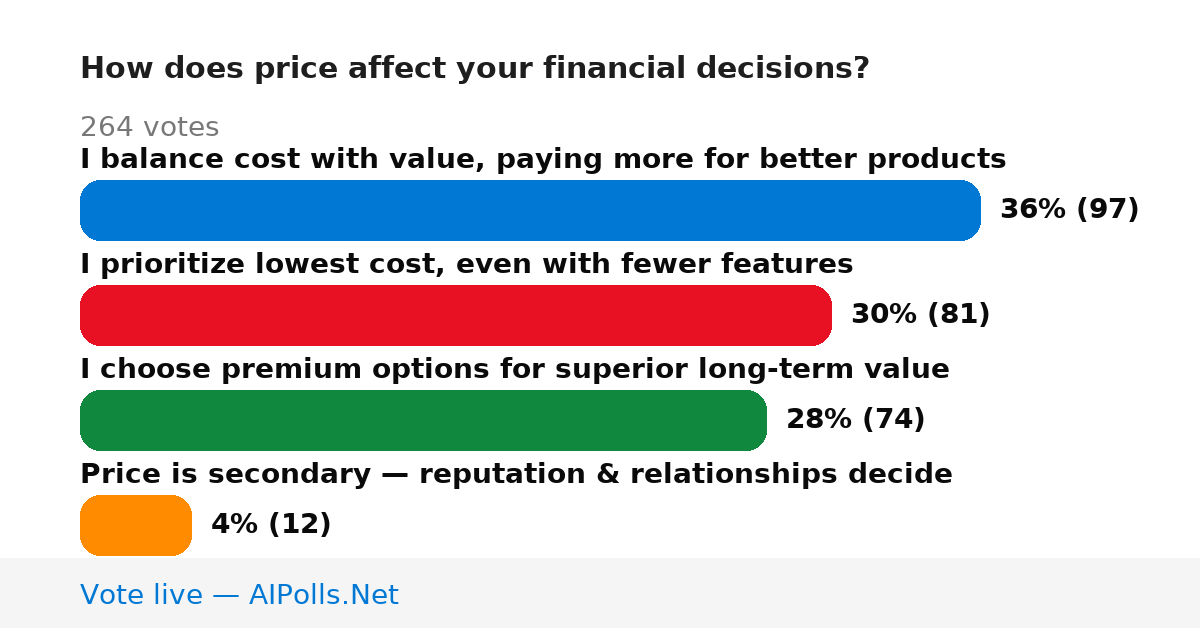This screenshot has width=1200, height=628.
Task: Click the 30% (81) result label
Action: [921, 314]
